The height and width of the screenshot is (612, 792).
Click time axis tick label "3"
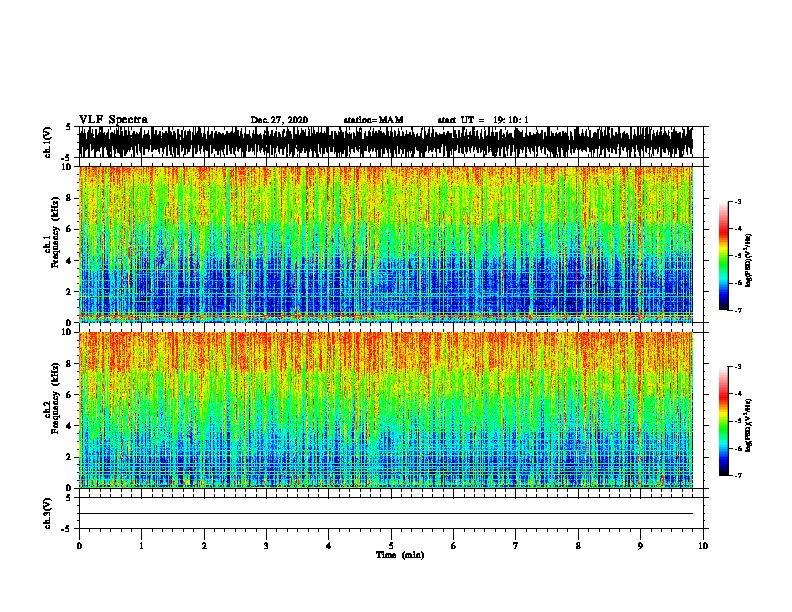pyautogui.click(x=266, y=546)
